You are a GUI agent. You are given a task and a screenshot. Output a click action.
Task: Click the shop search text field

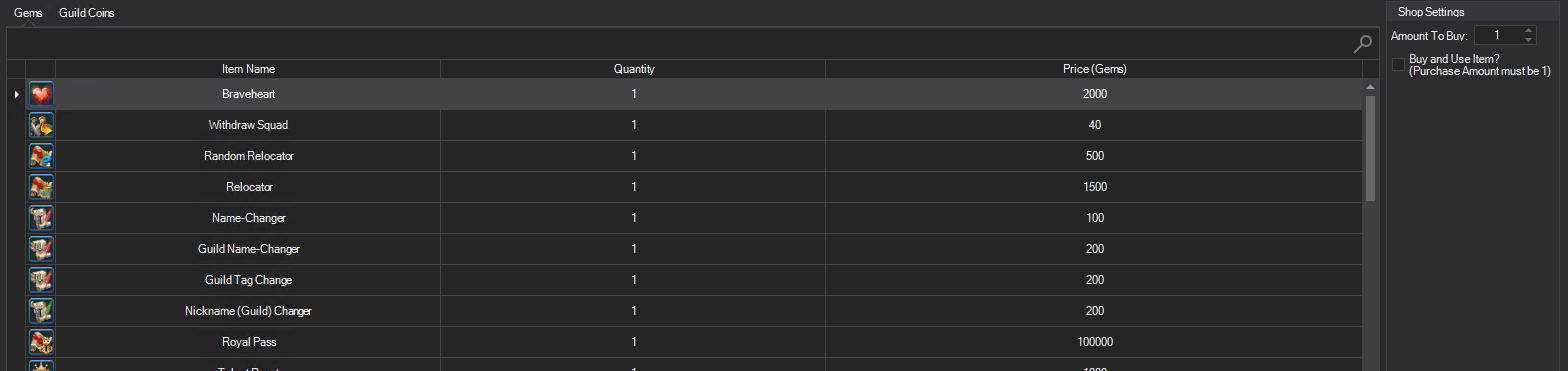680,43
